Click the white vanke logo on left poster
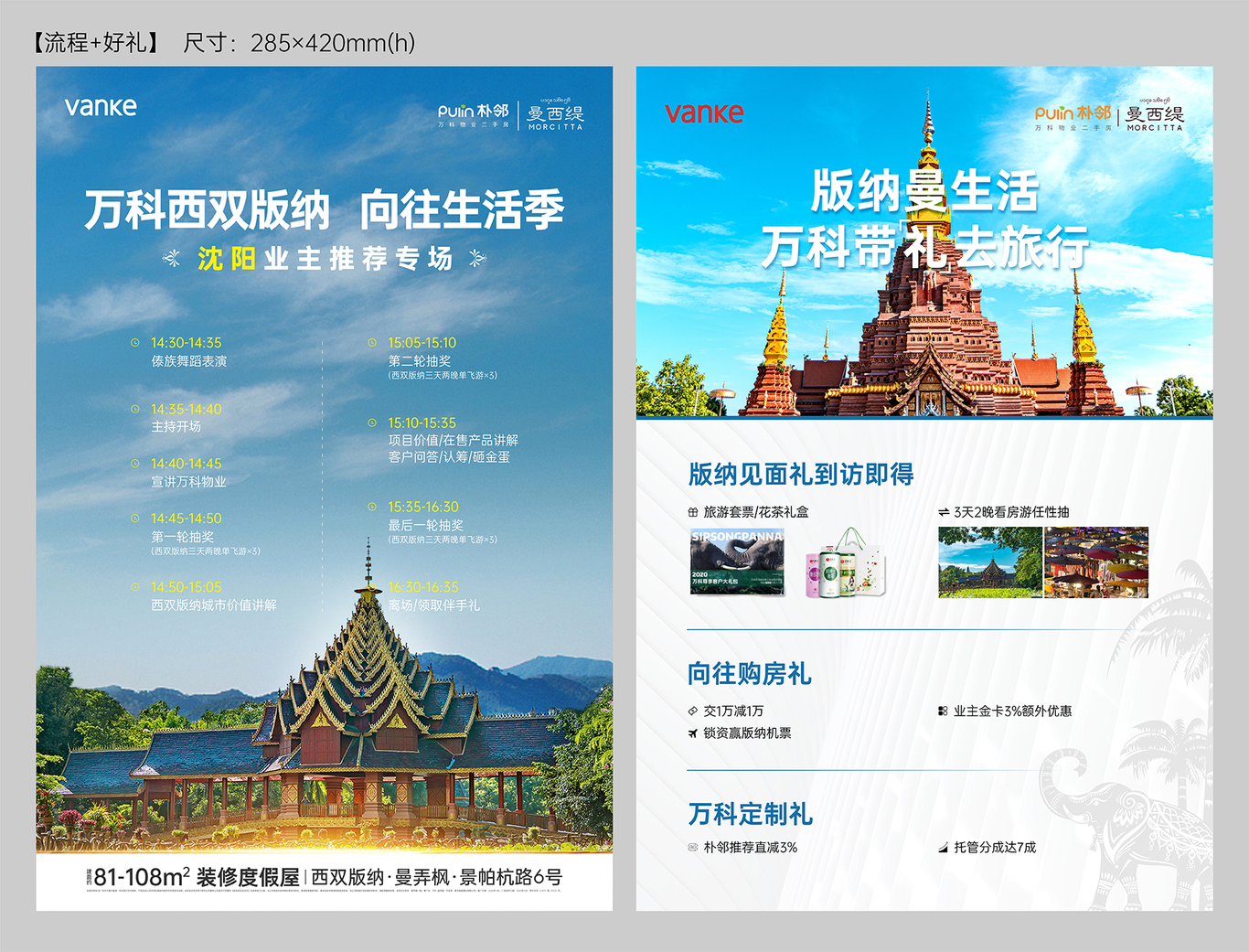 click(101, 107)
